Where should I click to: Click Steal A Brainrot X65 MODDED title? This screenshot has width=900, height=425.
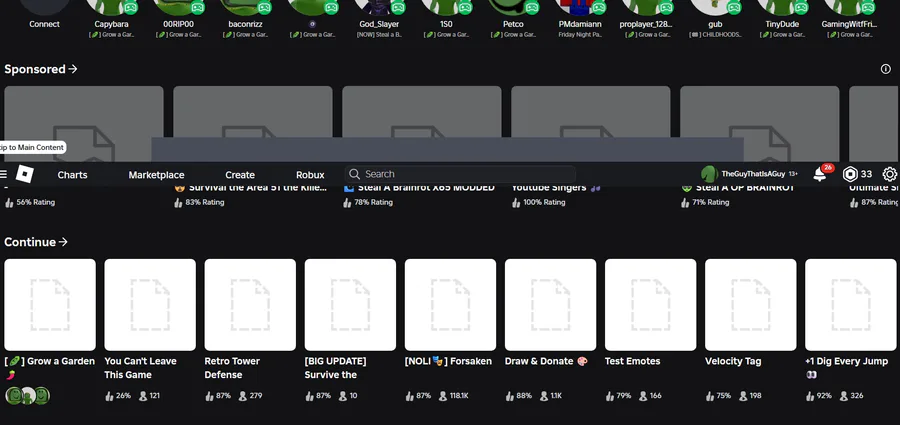coord(419,188)
